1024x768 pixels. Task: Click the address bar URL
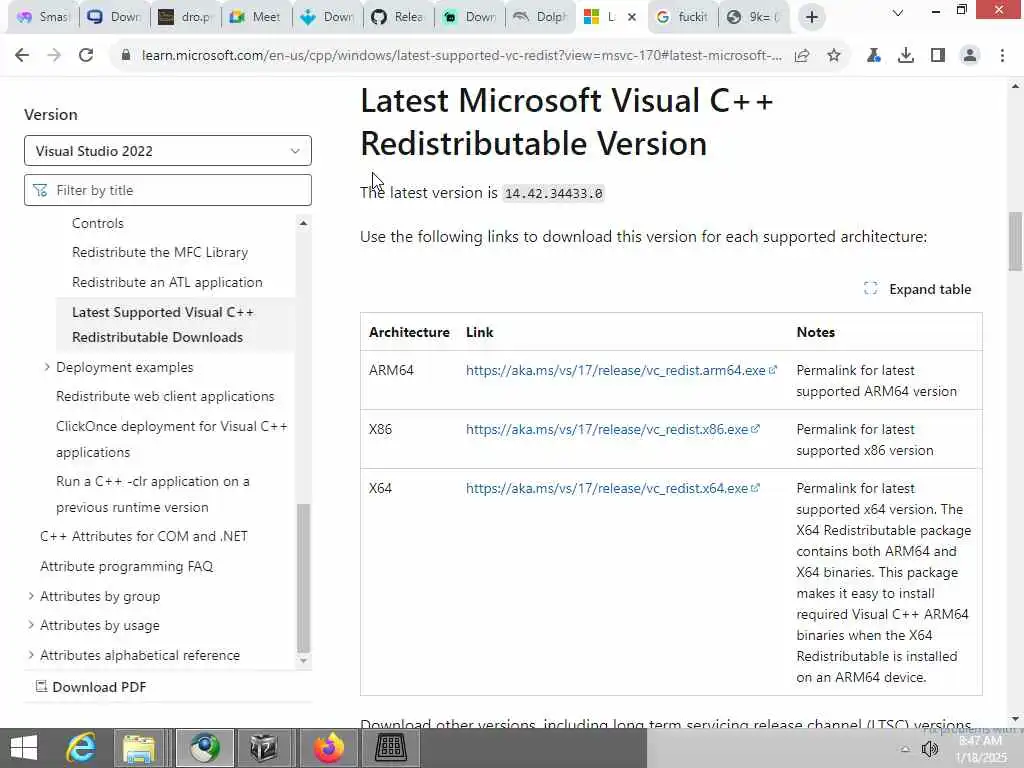coord(461,56)
